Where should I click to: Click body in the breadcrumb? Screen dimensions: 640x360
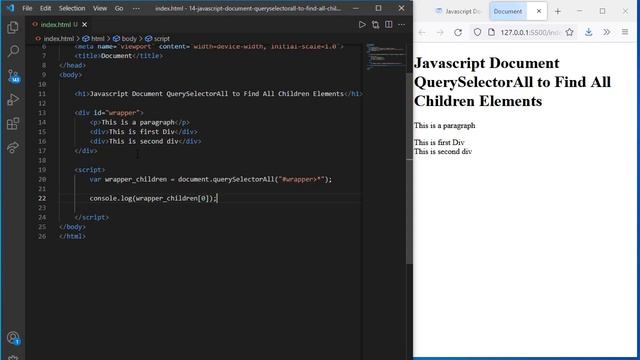click(125, 38)
